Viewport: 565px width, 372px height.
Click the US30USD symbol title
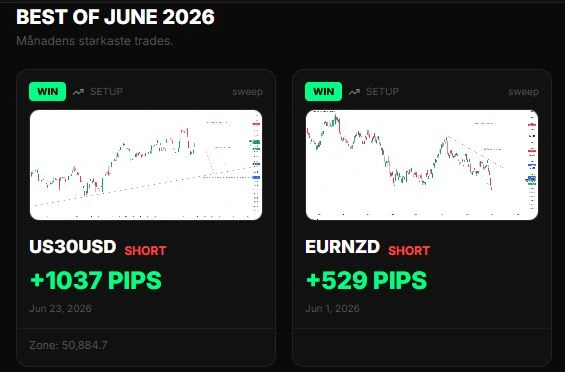click(73, 247)
